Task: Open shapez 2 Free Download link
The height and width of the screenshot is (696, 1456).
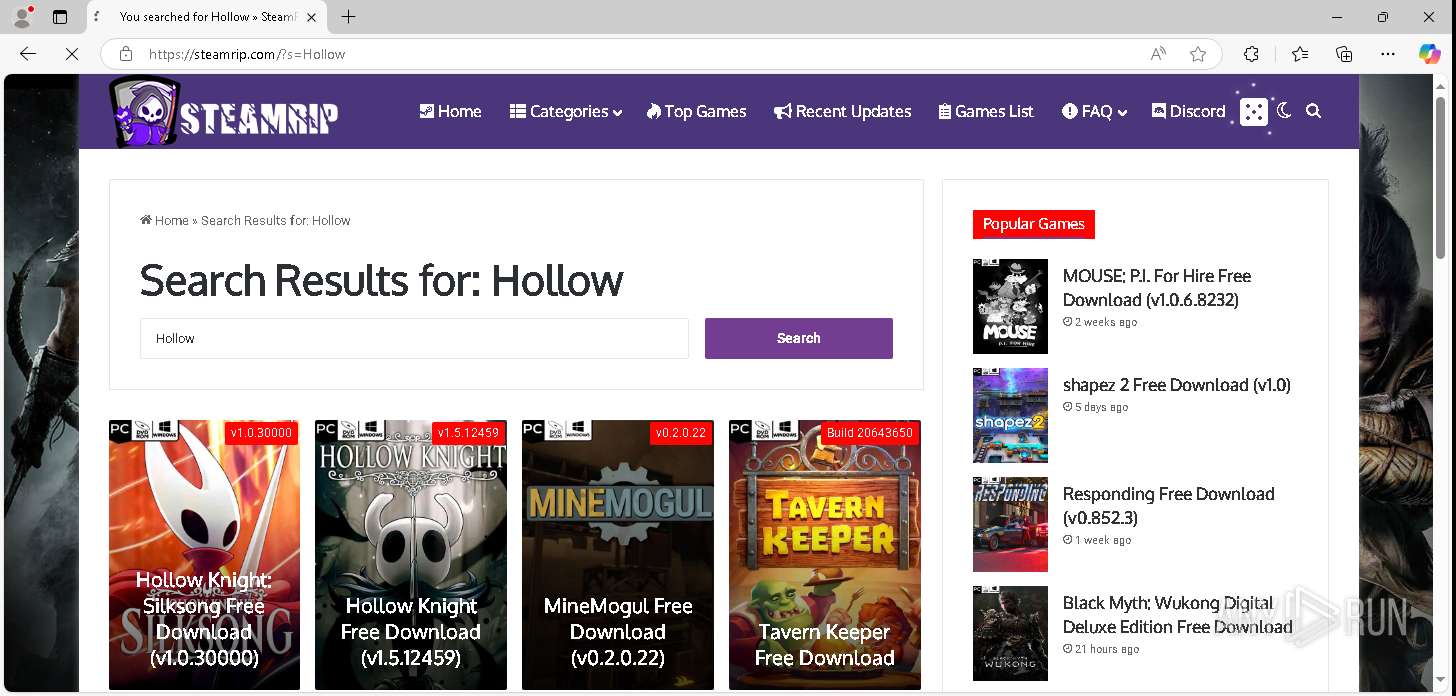Action: click(1177, 385)
